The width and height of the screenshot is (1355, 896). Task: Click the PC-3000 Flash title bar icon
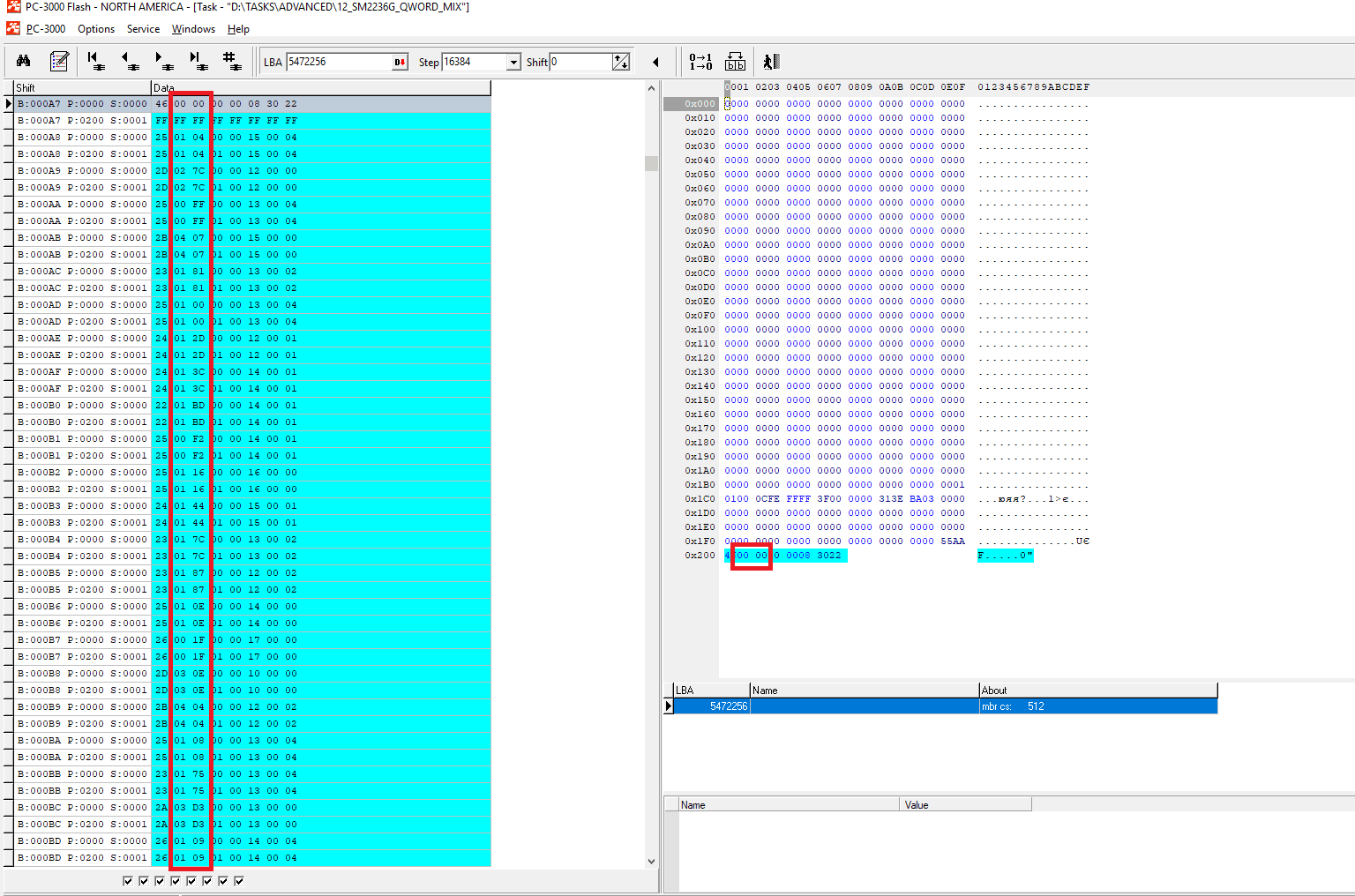13,6
